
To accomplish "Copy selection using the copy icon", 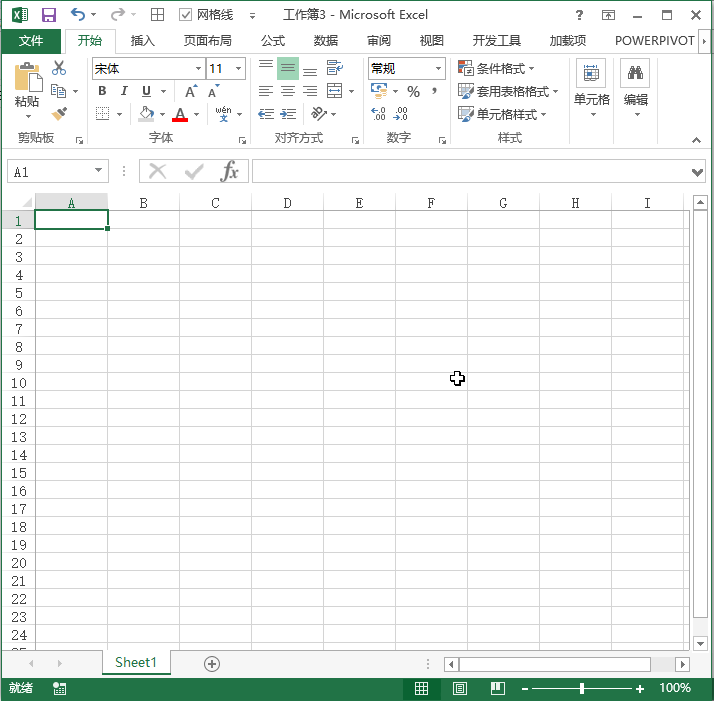I will 58,91.
